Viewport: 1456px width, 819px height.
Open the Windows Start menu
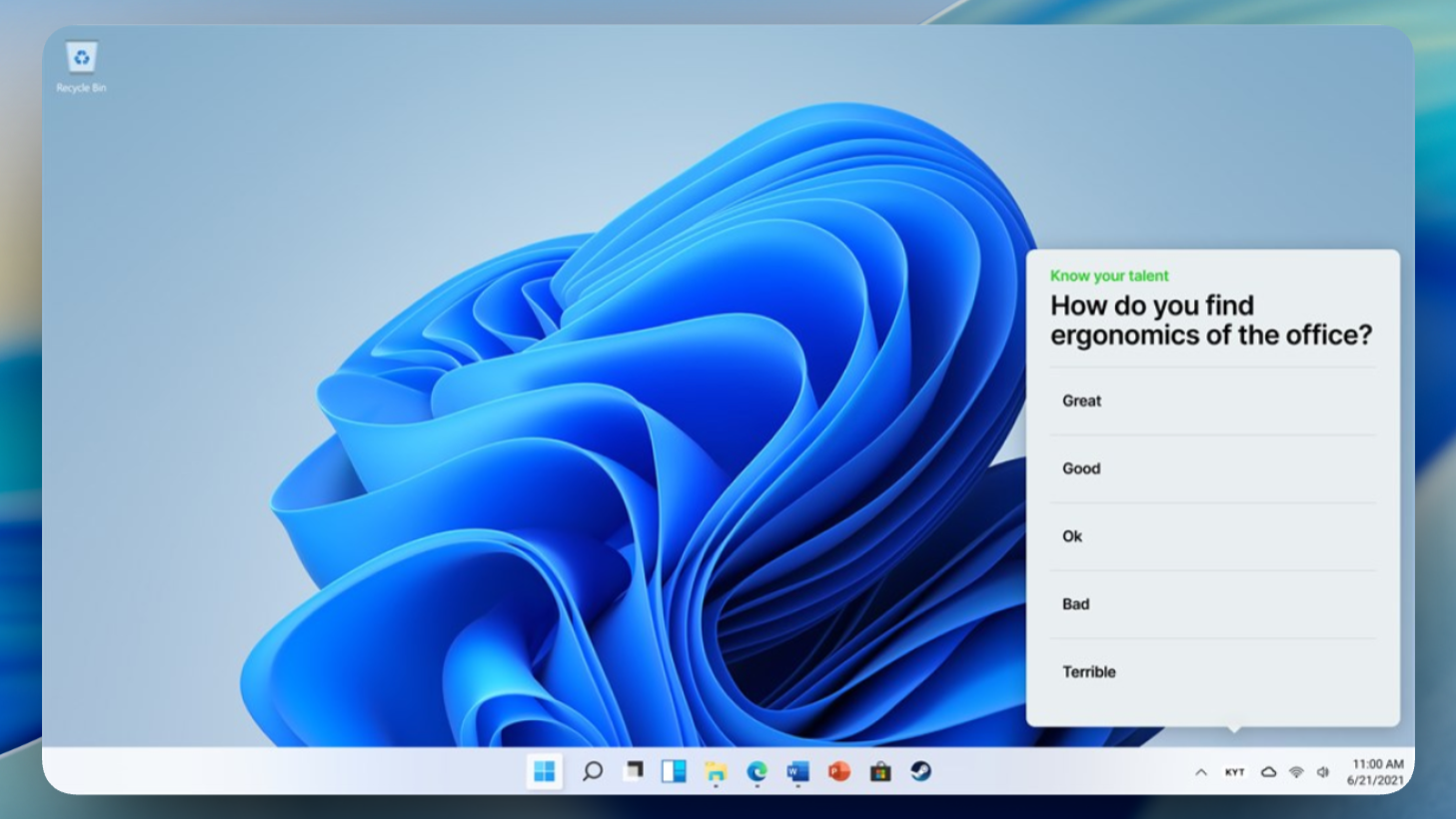click(545, 771)
